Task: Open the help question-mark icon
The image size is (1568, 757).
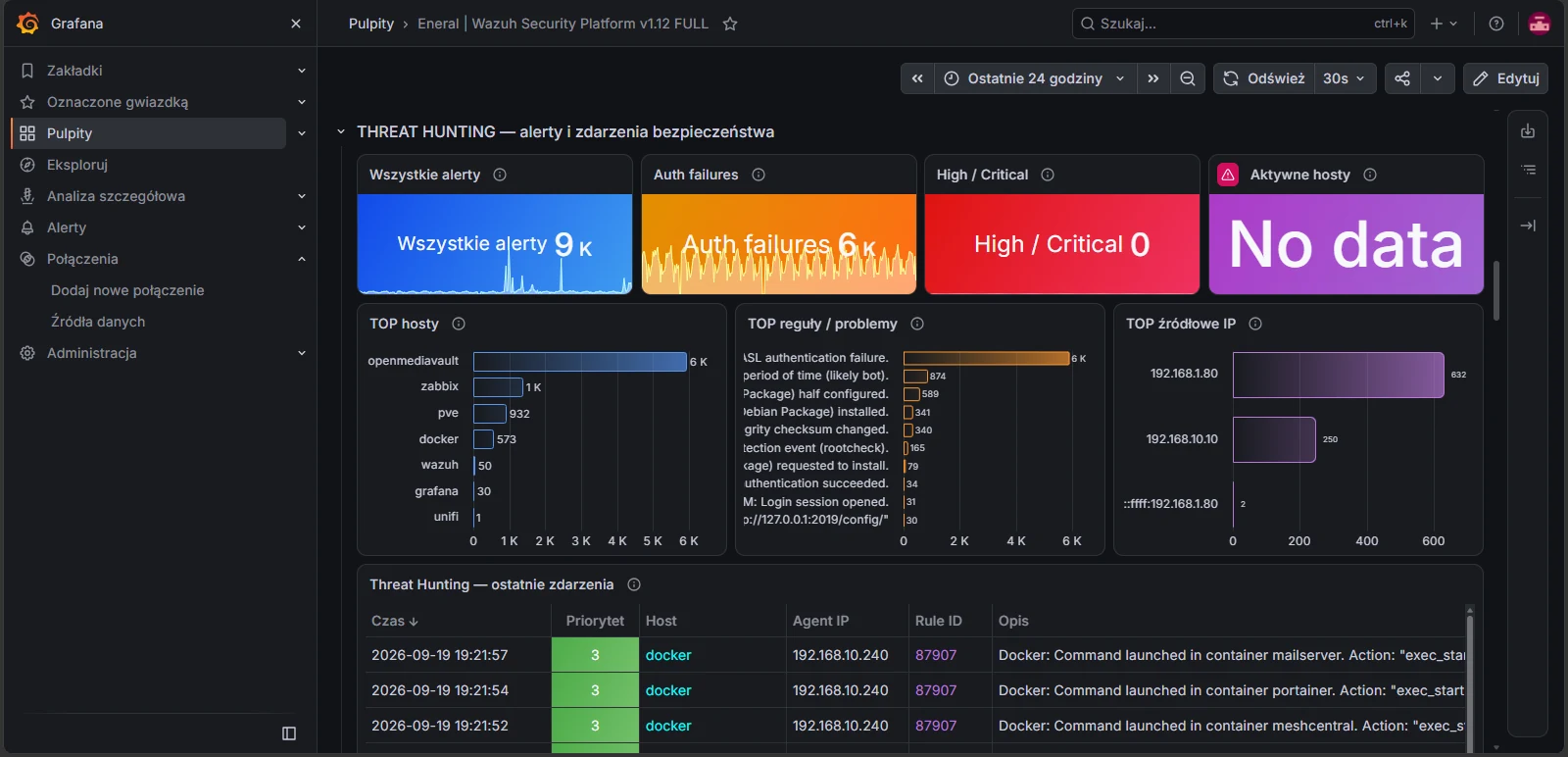Action: [1496, 24]
